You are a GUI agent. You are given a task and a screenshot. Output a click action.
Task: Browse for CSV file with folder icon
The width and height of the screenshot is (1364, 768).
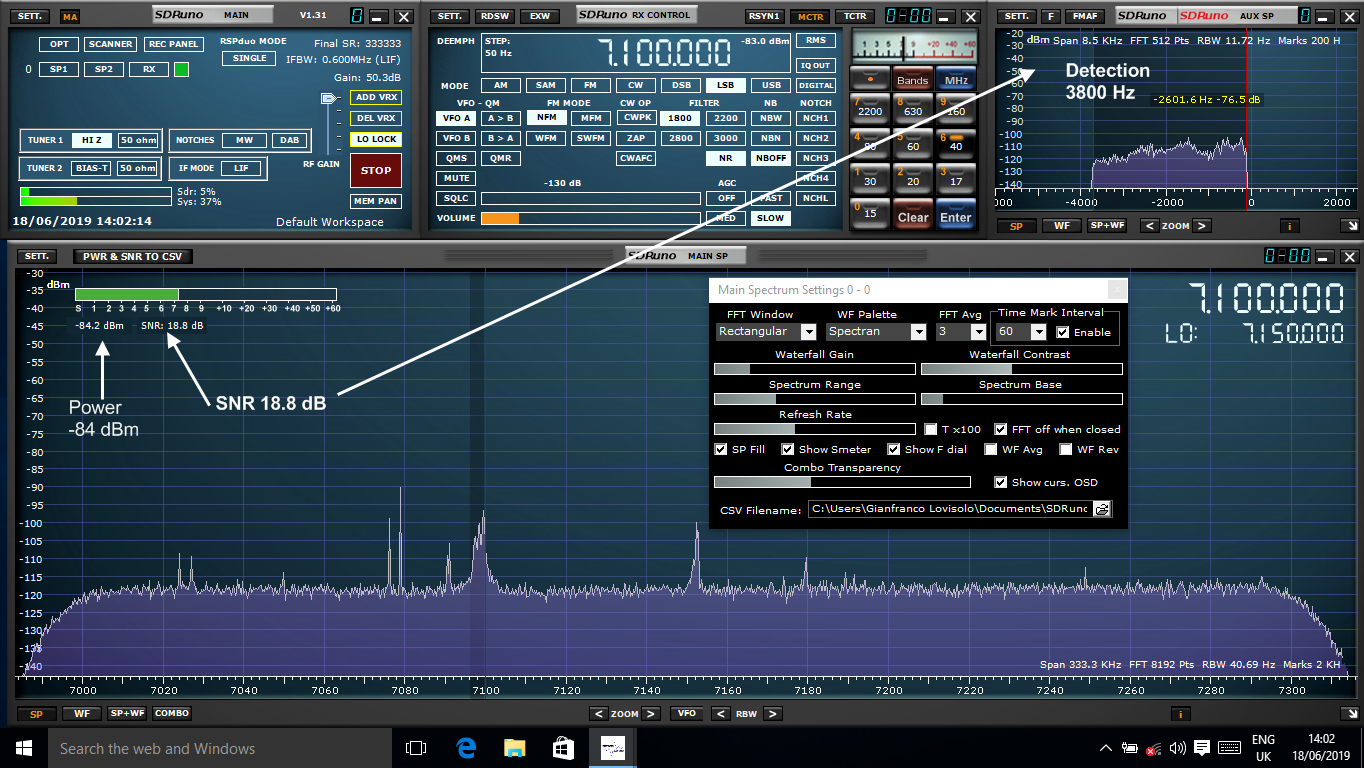click(x=1101, y=509)
